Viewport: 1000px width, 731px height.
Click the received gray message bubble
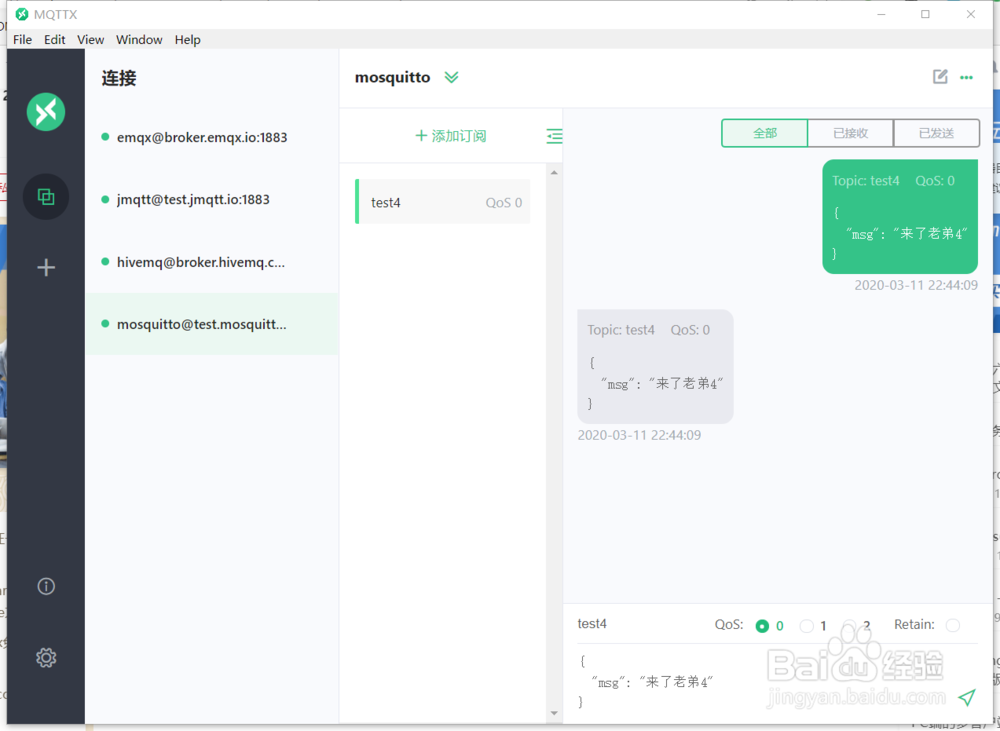(x=655, y=367)
